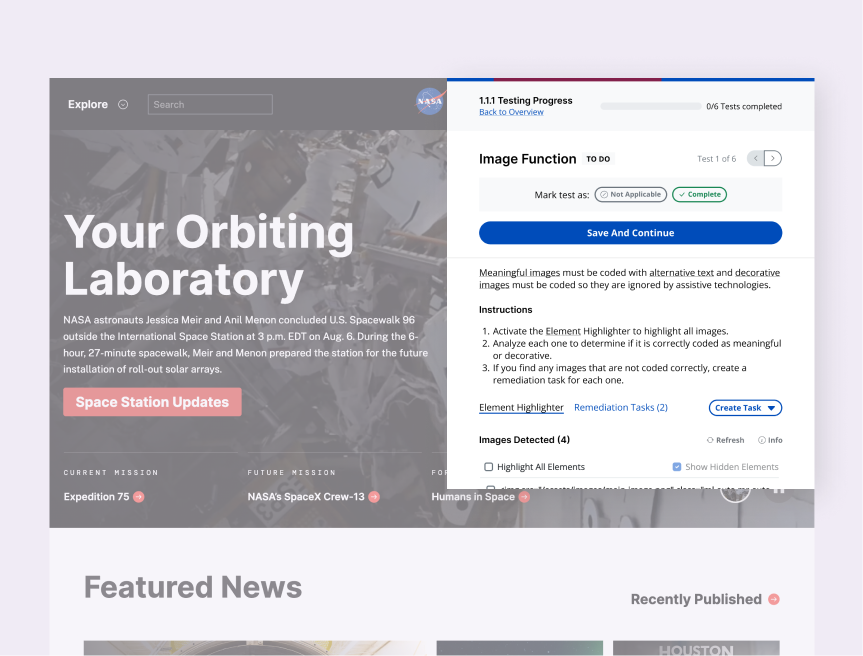863x656 pixels.
Task: Follow the Back to Overview link
Action: point(511,112)
